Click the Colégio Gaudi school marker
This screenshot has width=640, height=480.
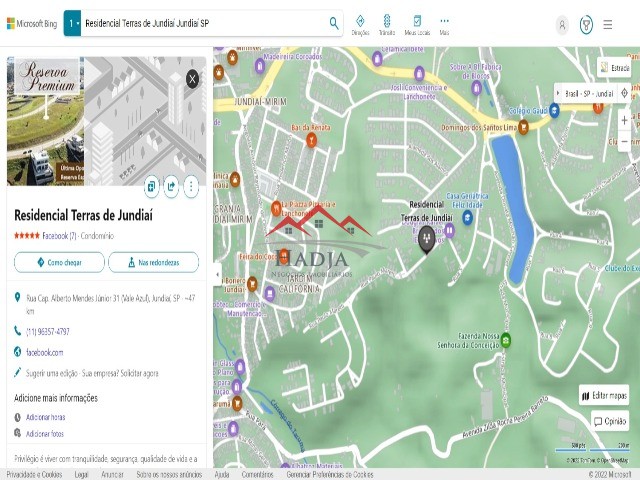554,110
